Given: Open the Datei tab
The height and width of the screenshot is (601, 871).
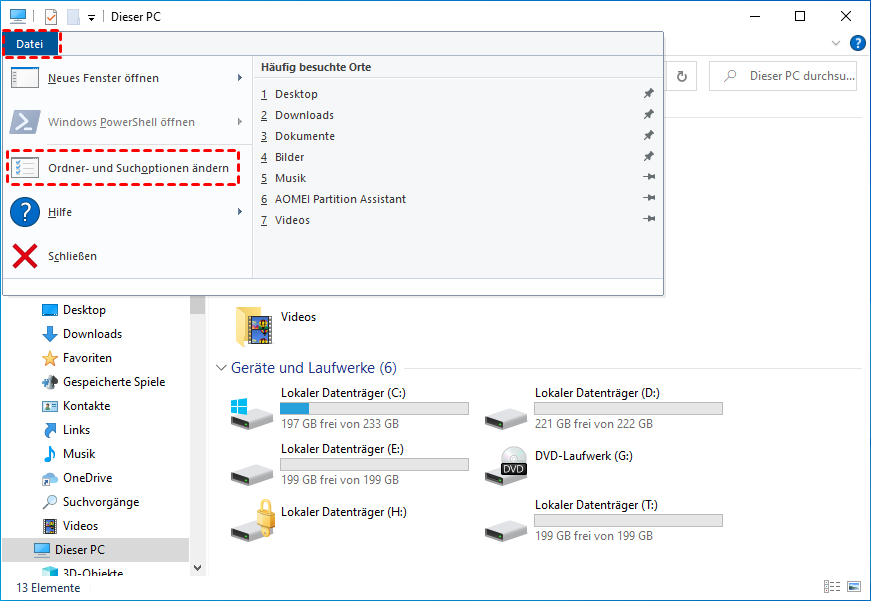Looking at the screenshot, I should (30, 44).
